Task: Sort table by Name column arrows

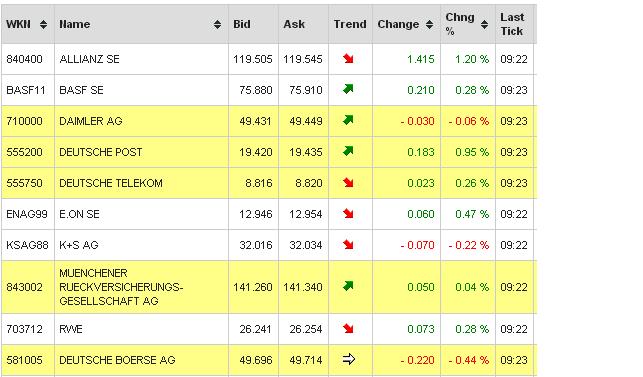Action: point(217,25)
